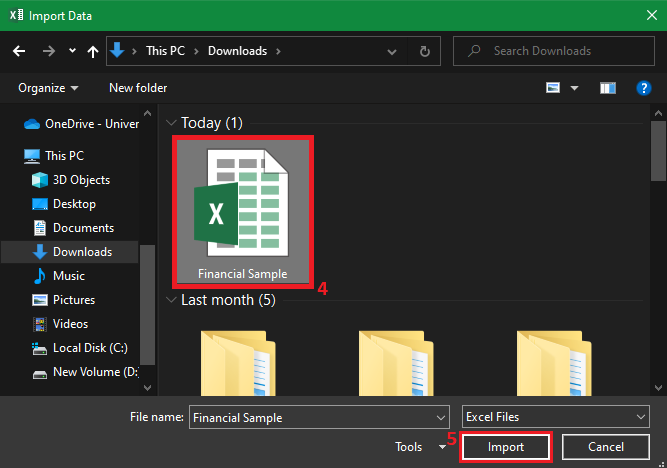Refresh the Downloads folder view

coord(425,51)
